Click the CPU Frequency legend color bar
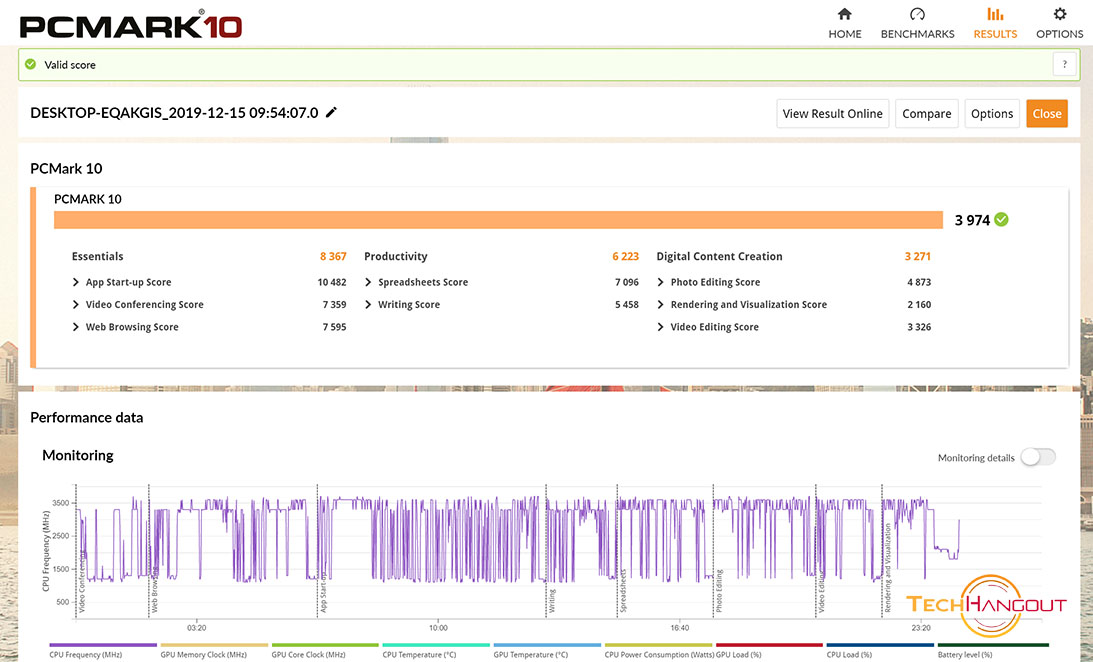This screenshot has width=1093, height=662. pyautogui.click(x=103, y=645)
